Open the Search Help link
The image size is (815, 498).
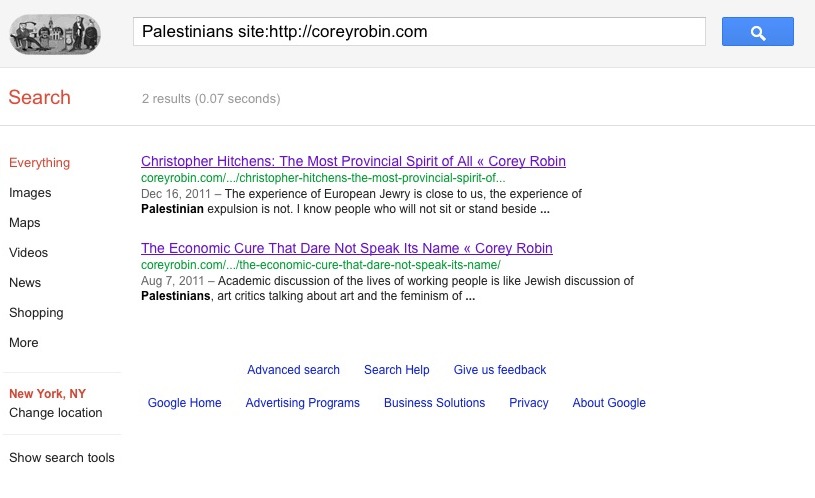coord(397,370)
